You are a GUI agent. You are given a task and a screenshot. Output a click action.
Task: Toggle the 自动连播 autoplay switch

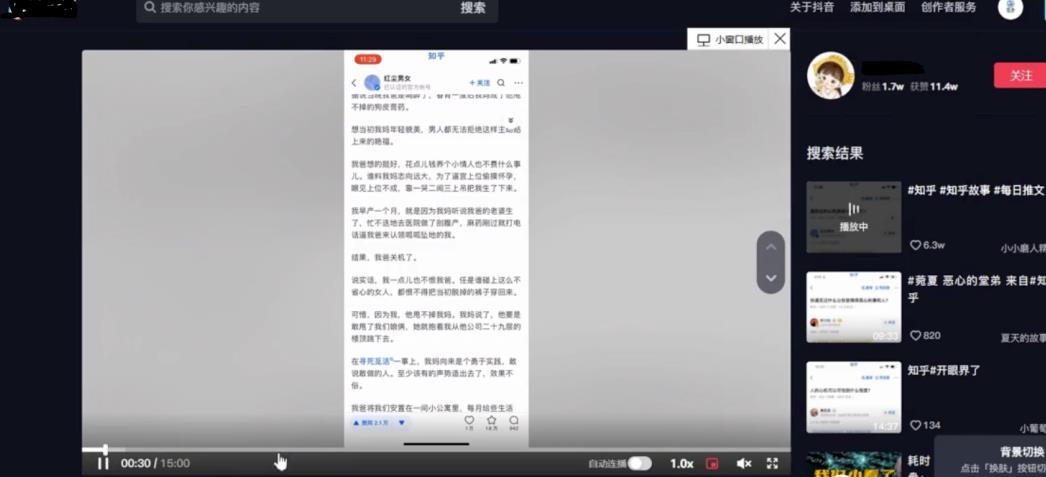tap(640, 463)
